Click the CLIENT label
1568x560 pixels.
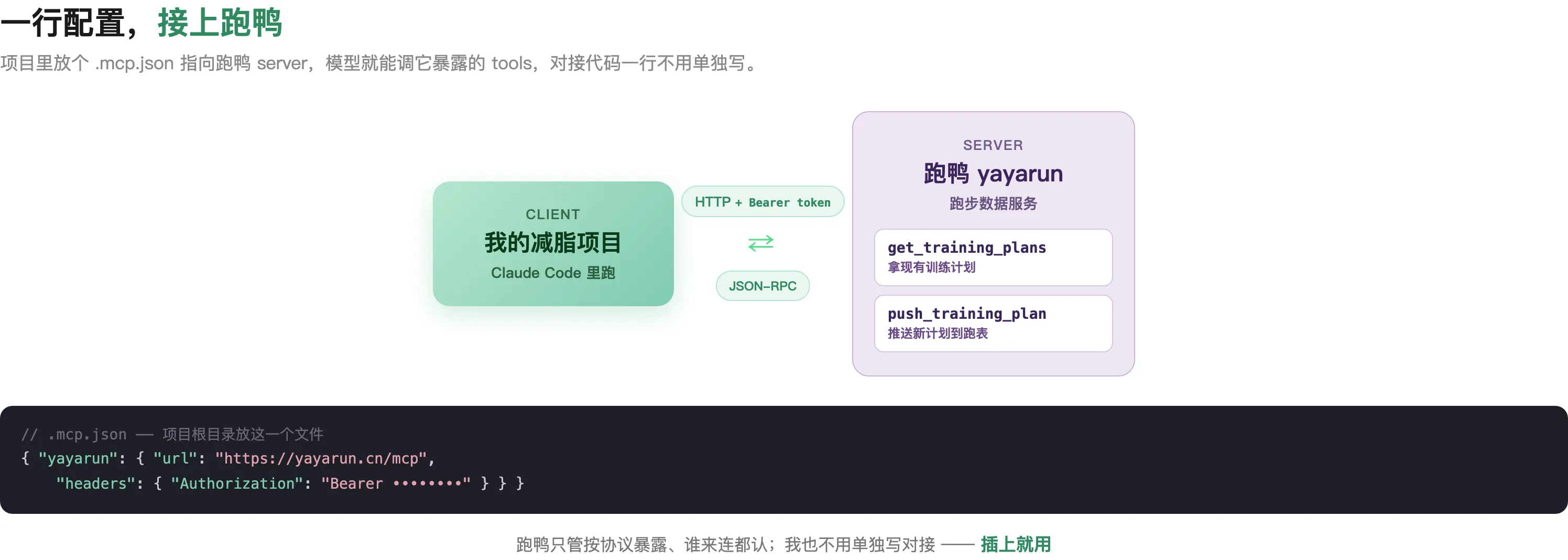click(x=553, y=214)
